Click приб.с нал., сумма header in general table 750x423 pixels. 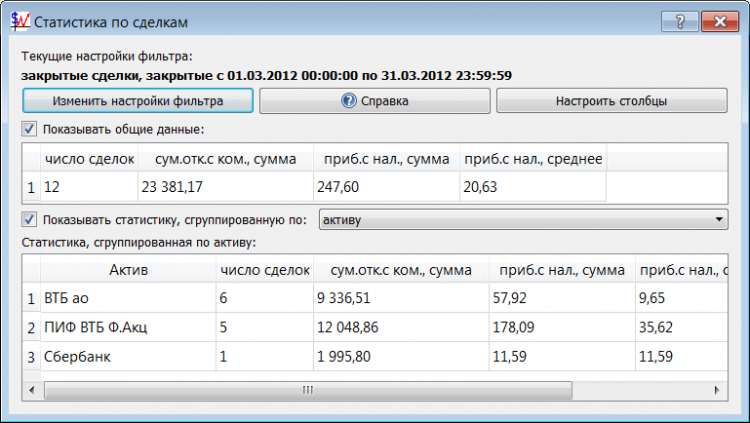[x=386, y=159]
